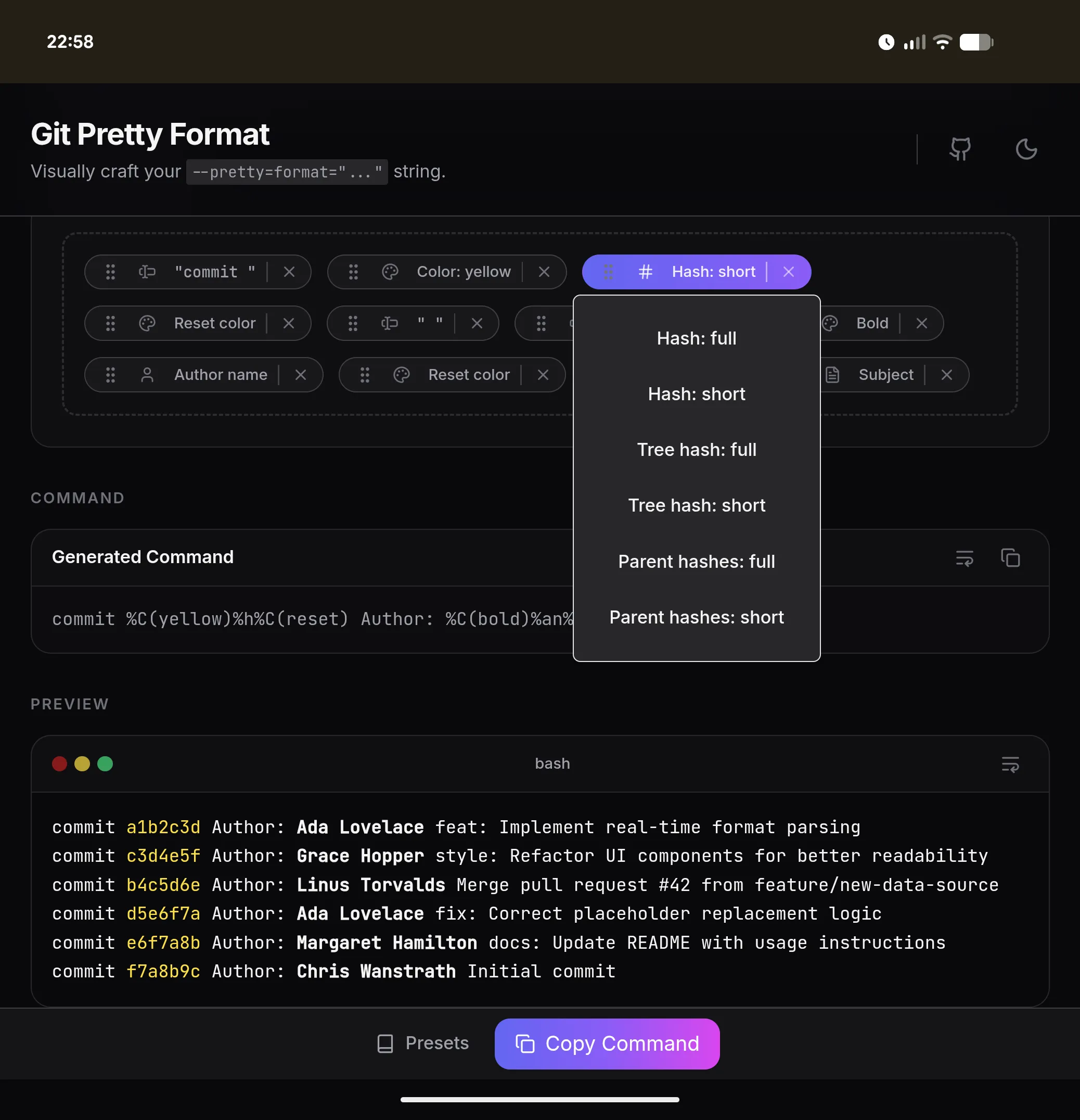
Task: Remove the Color: yellow chip
Action: [544, 272]
